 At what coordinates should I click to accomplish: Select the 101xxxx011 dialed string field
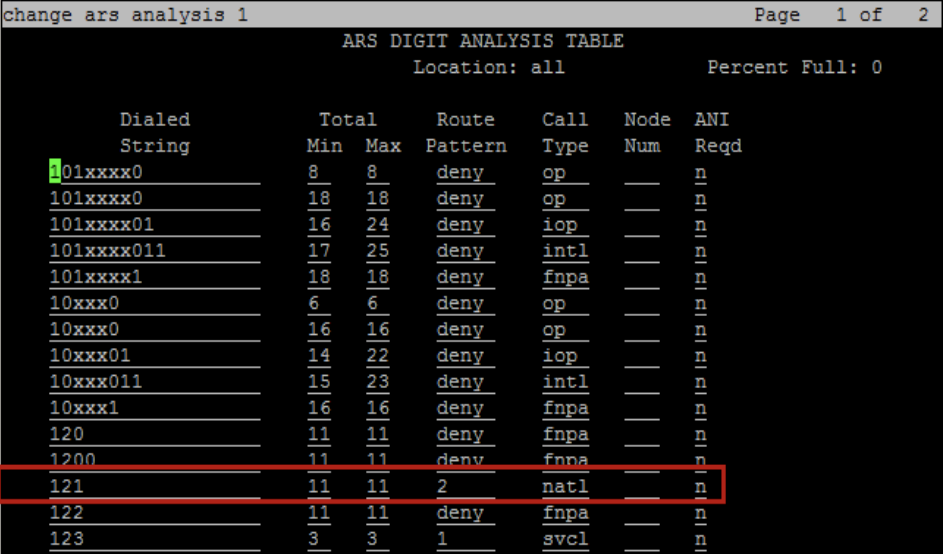click(155, 251)
